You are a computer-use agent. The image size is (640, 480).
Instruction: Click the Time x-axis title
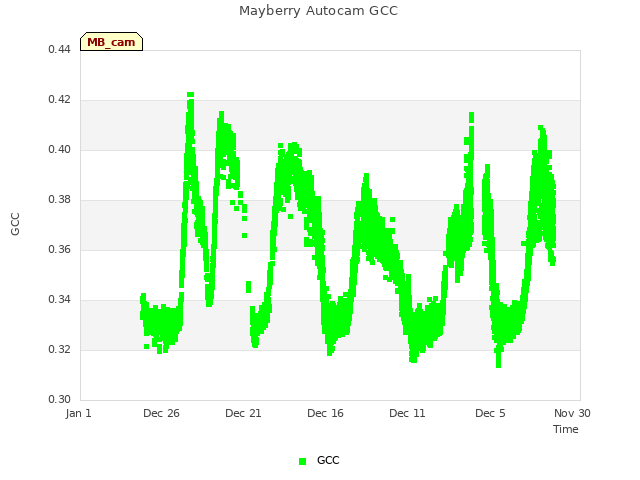566,429
